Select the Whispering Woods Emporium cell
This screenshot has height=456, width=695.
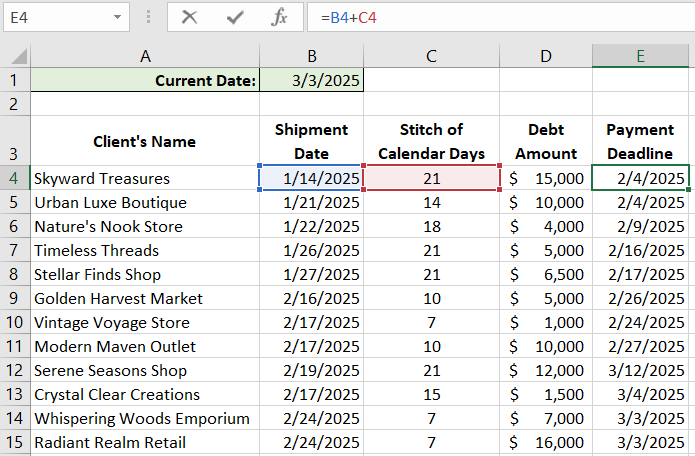click(x=145, y=418)
